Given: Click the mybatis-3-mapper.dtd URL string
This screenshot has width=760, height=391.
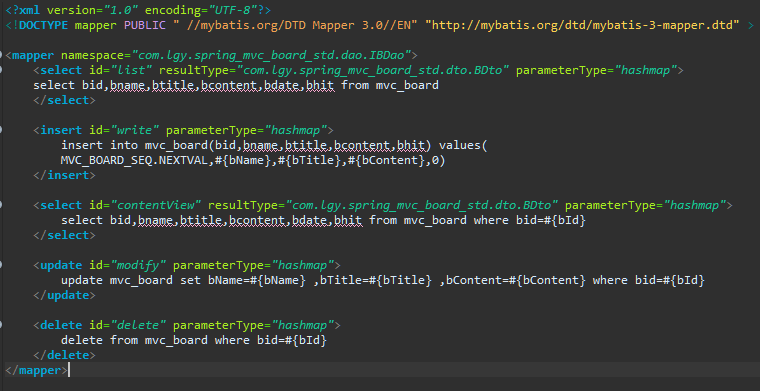Looking at the screenshot, I should 583,25.
